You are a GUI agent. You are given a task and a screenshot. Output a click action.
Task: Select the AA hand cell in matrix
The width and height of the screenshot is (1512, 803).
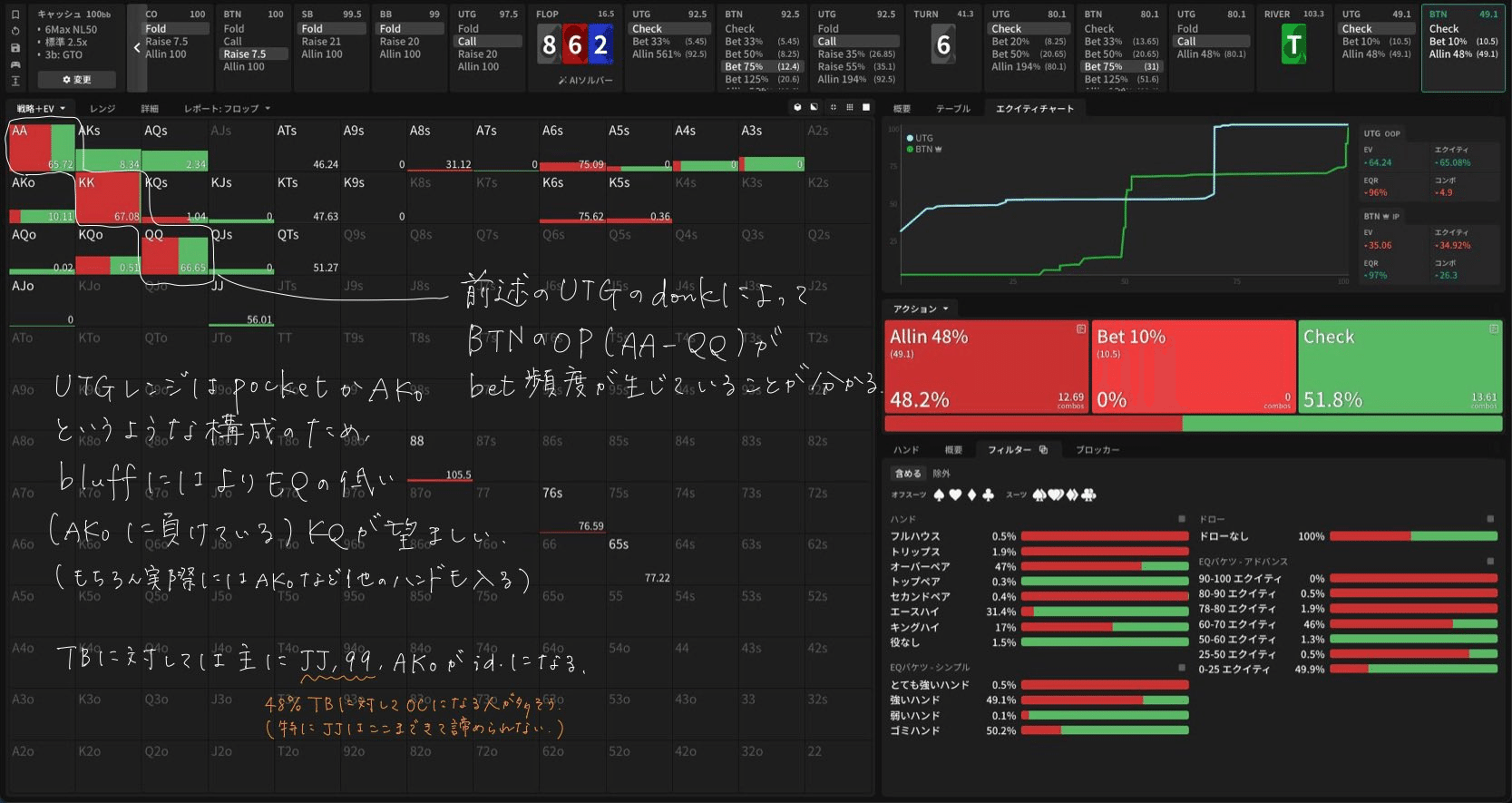coord(41,146)
